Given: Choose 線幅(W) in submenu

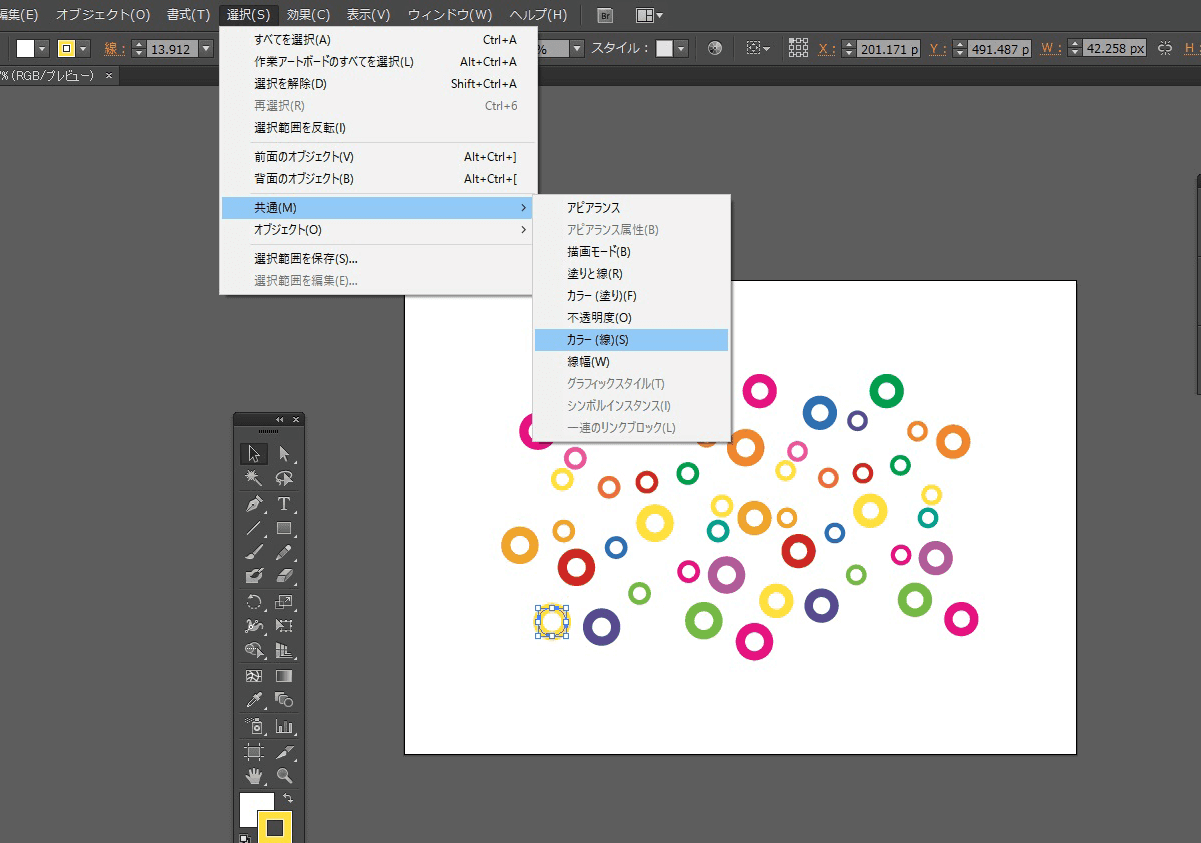Looking at the screenshot, I should 631,362.
